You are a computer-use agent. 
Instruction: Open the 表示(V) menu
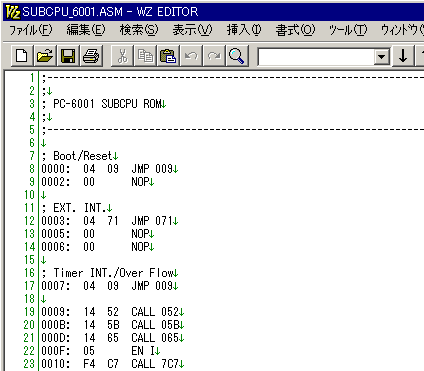pos(192,30)
